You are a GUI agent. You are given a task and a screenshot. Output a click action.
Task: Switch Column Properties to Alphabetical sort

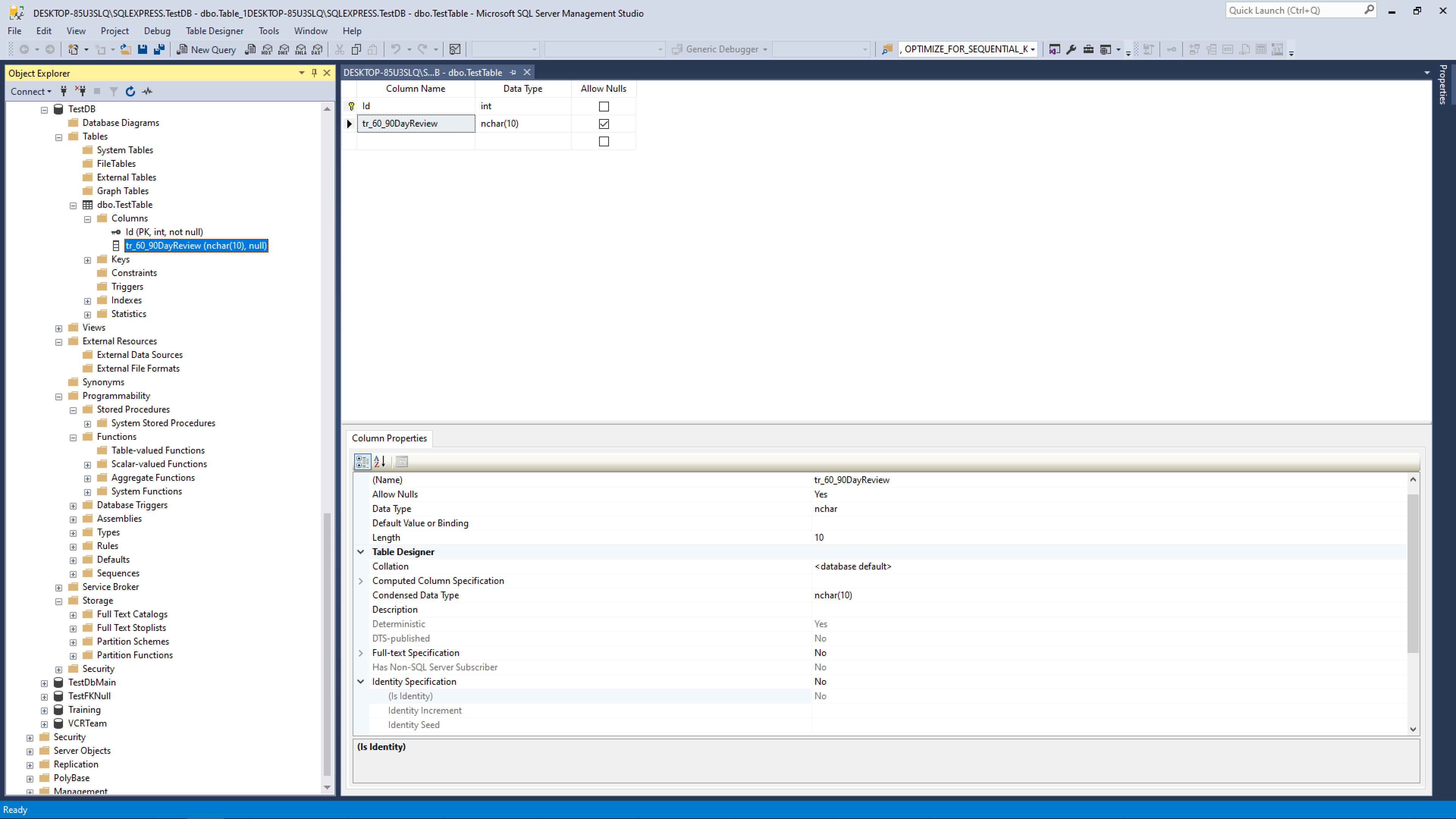point(380,461)
